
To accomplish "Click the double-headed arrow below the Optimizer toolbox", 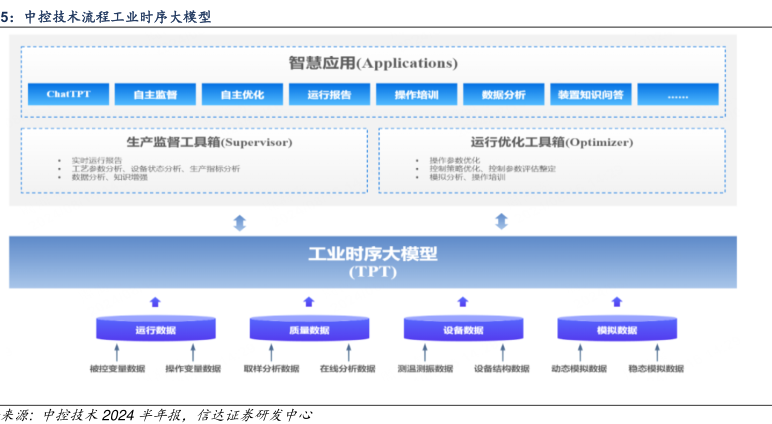I will tap(501, 222).
